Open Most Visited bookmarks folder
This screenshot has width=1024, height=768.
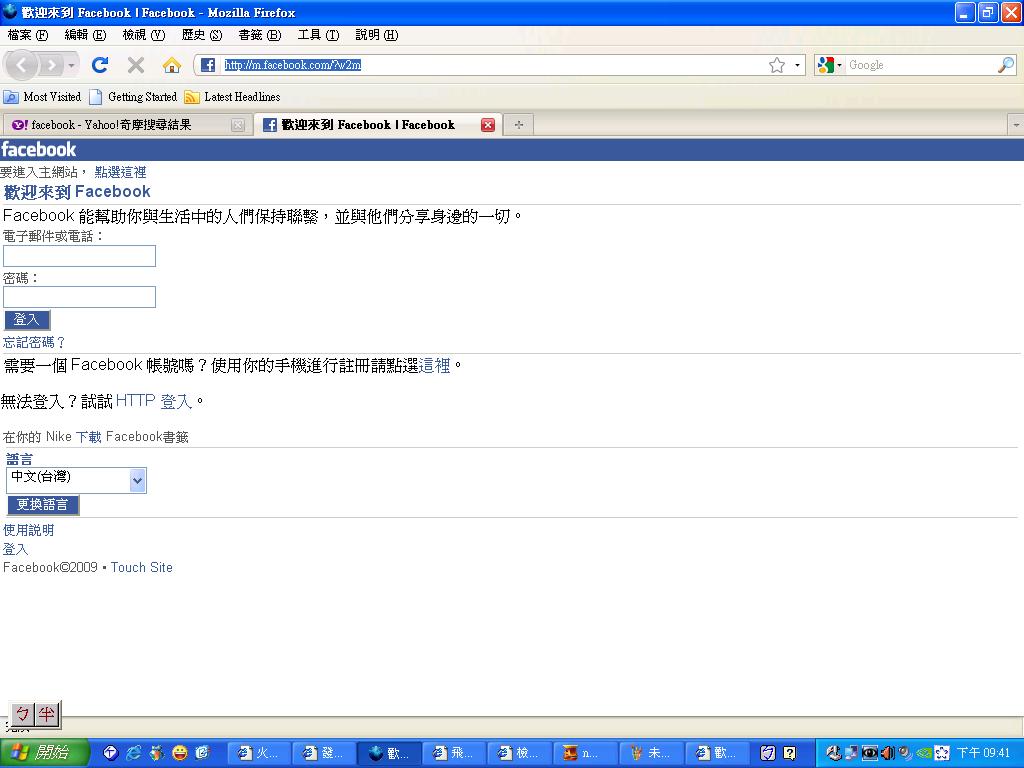42,97
